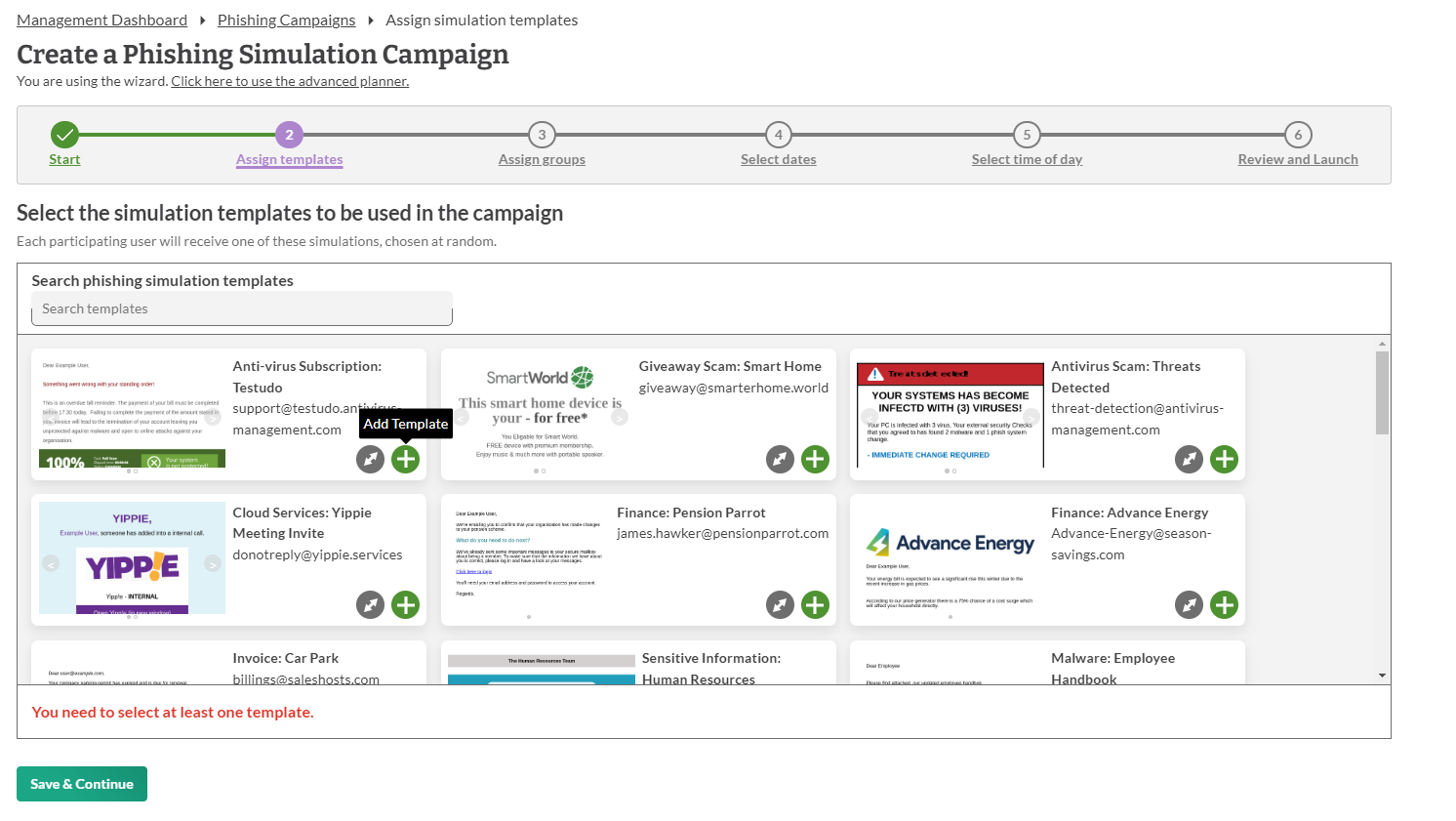This screenshot has height=821, width=1456.
Task: Expand preview of Anti-virus Subscription: Testudo template
Action: [371, 459]
